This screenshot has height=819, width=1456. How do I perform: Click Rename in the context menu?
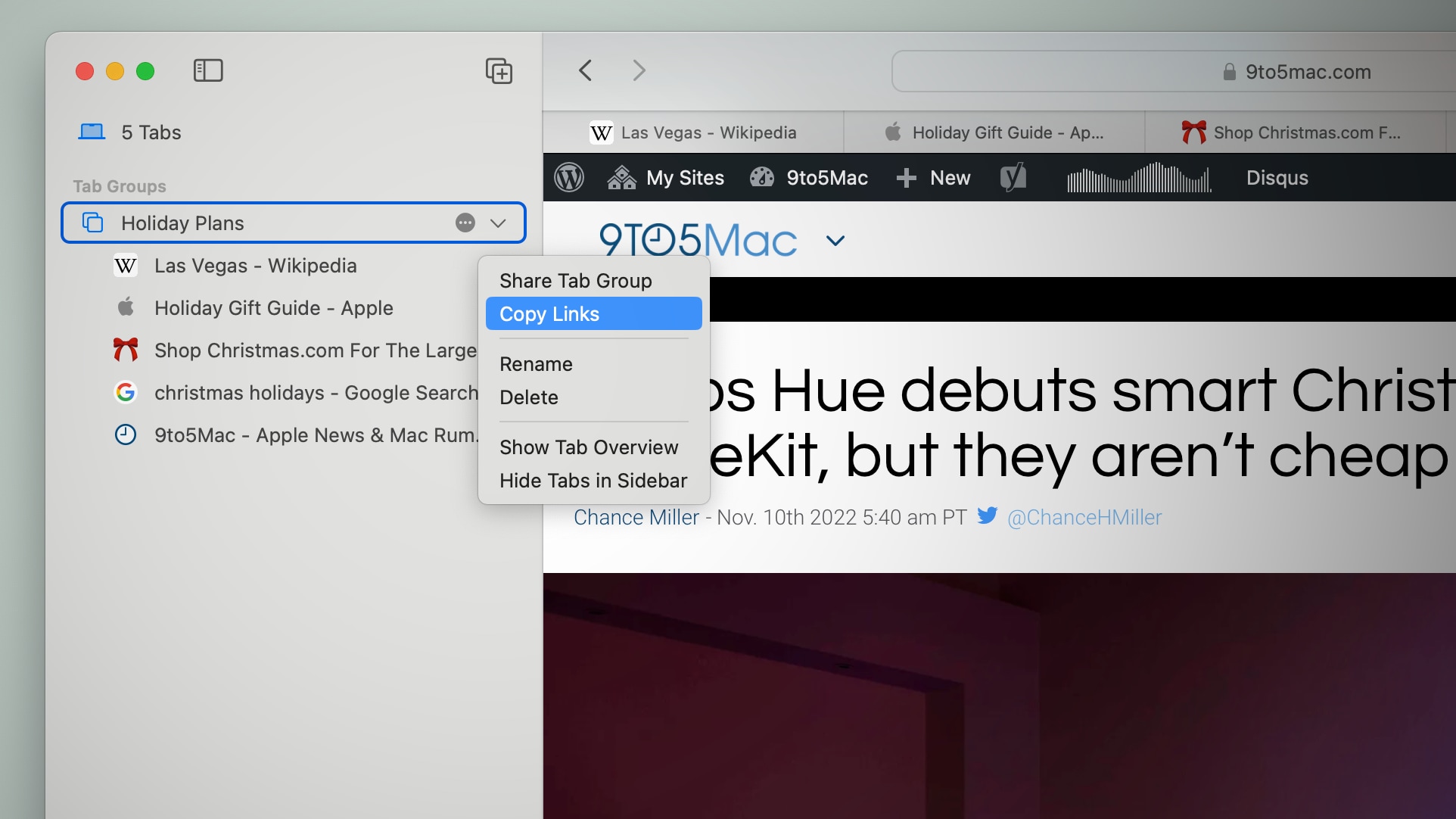(536, 363)
